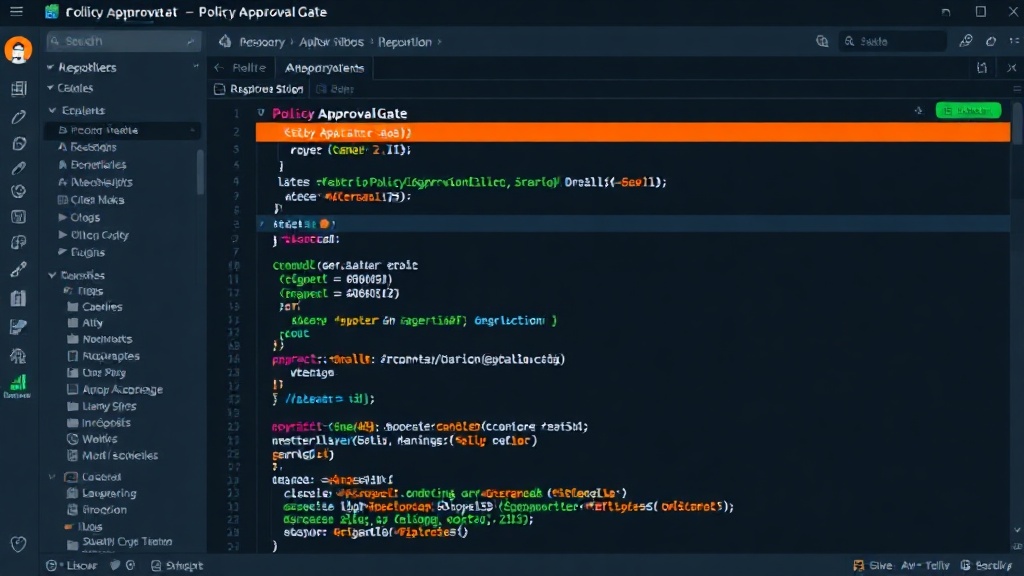Image resolution: width=1024 pixels, height=576 pixels.
Task: Click the sidebar search field
Action: [x=123, y=41]
